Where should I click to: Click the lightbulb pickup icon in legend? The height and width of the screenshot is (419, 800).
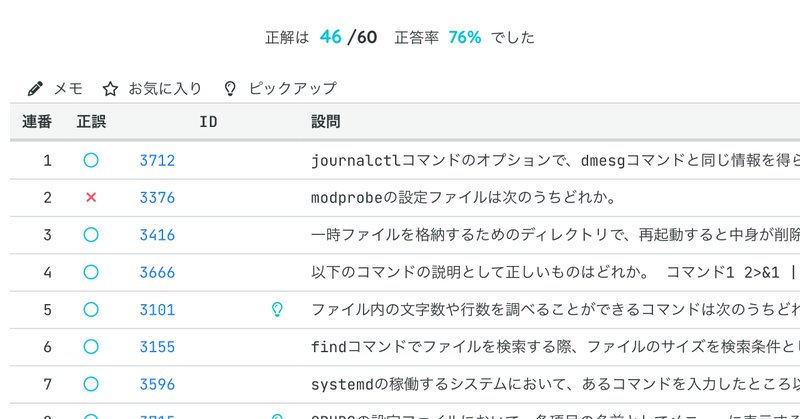(230, 88)
